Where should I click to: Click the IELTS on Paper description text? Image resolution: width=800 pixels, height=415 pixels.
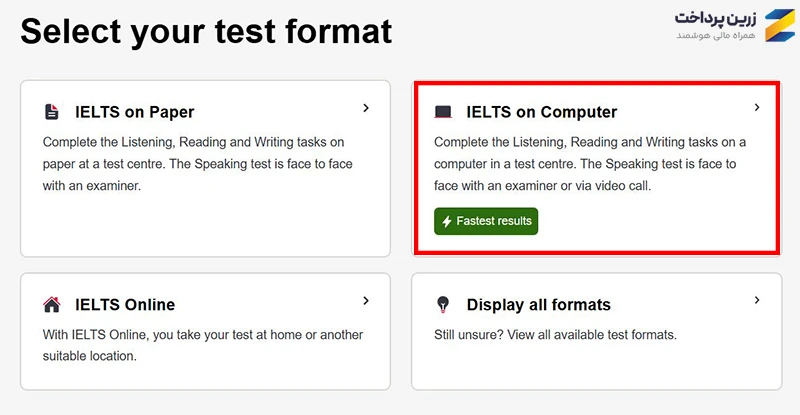pyautogui.click(x=197, y=164)
